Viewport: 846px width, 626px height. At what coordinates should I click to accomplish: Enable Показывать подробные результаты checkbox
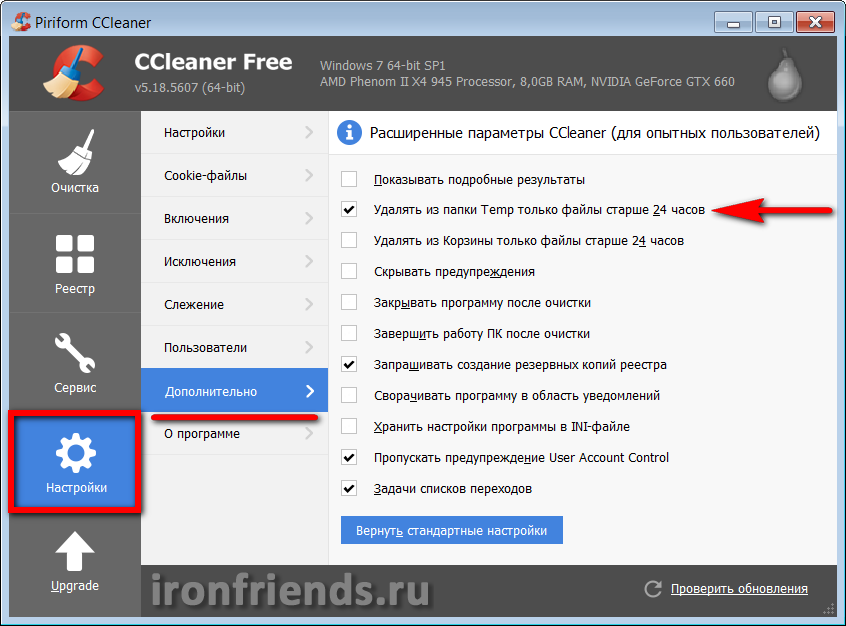click(349, 179)
